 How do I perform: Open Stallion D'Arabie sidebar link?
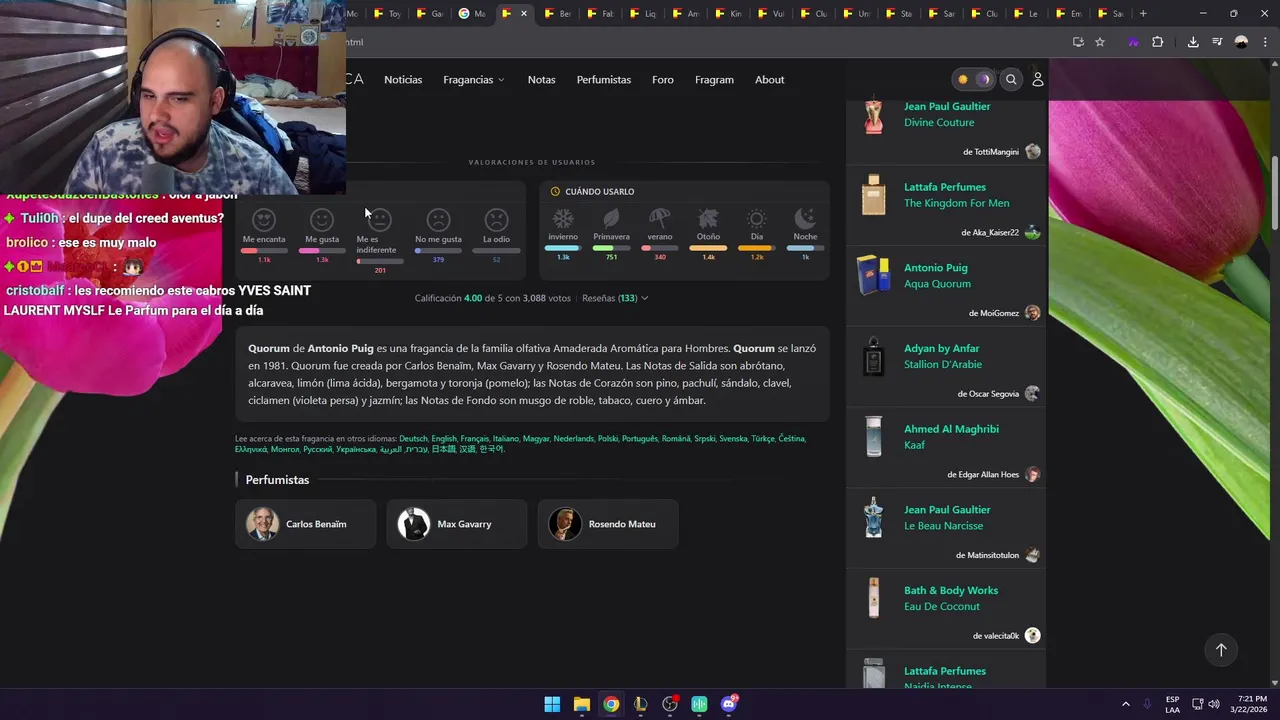point(943,365)
